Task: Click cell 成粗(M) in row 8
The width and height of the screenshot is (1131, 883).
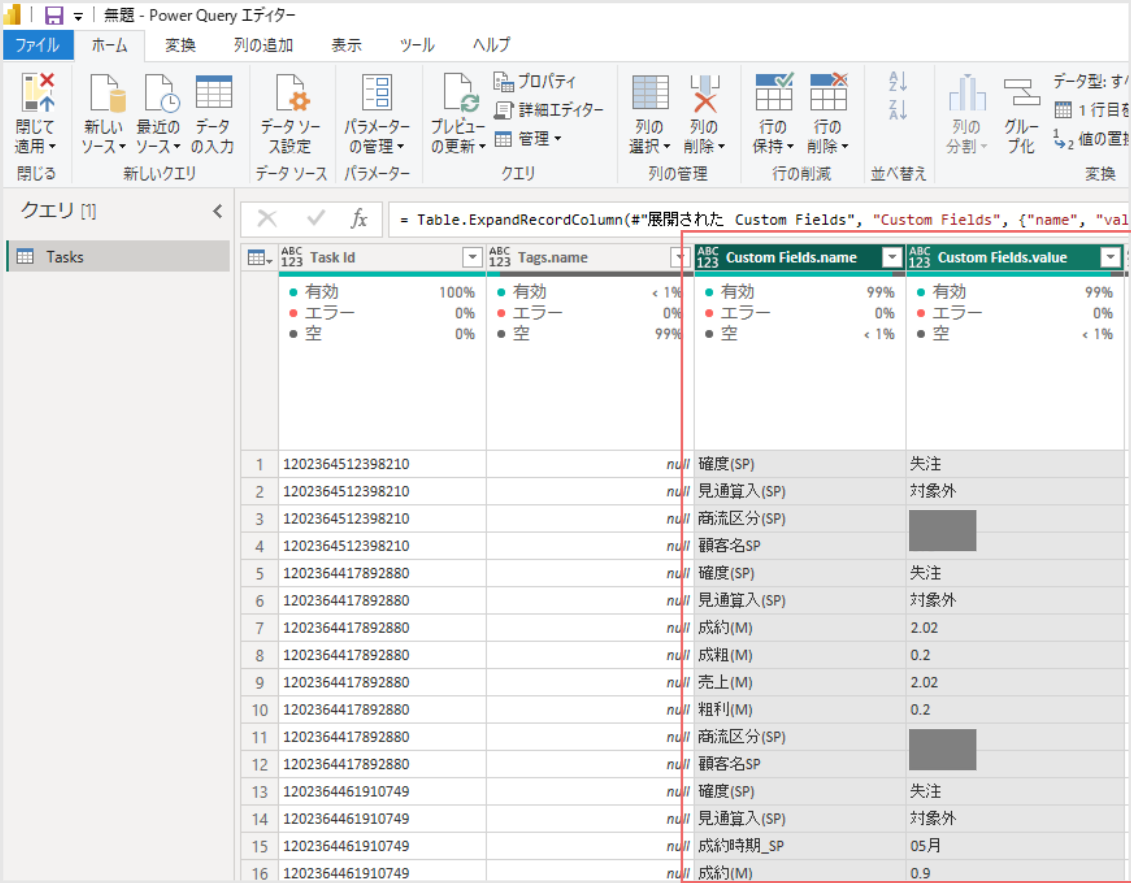Action: click(x=799, y=655)
